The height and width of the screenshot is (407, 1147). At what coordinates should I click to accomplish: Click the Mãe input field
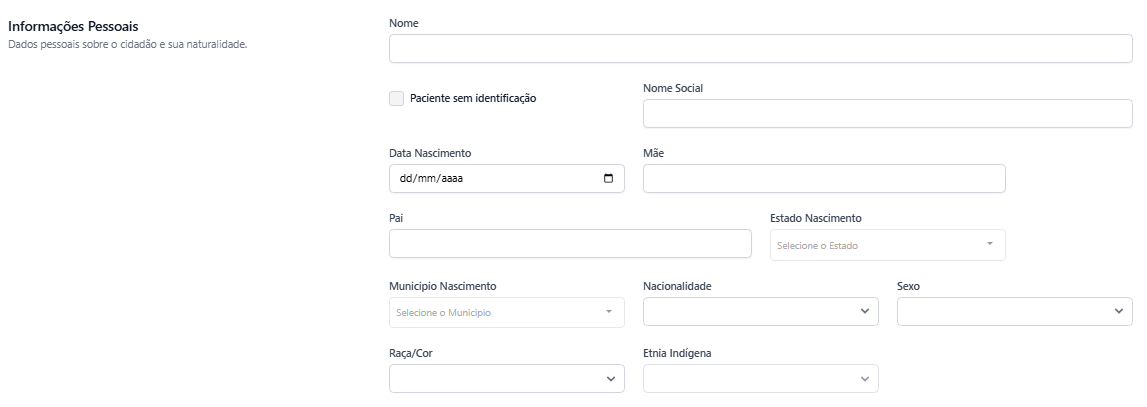pos(824,179)
